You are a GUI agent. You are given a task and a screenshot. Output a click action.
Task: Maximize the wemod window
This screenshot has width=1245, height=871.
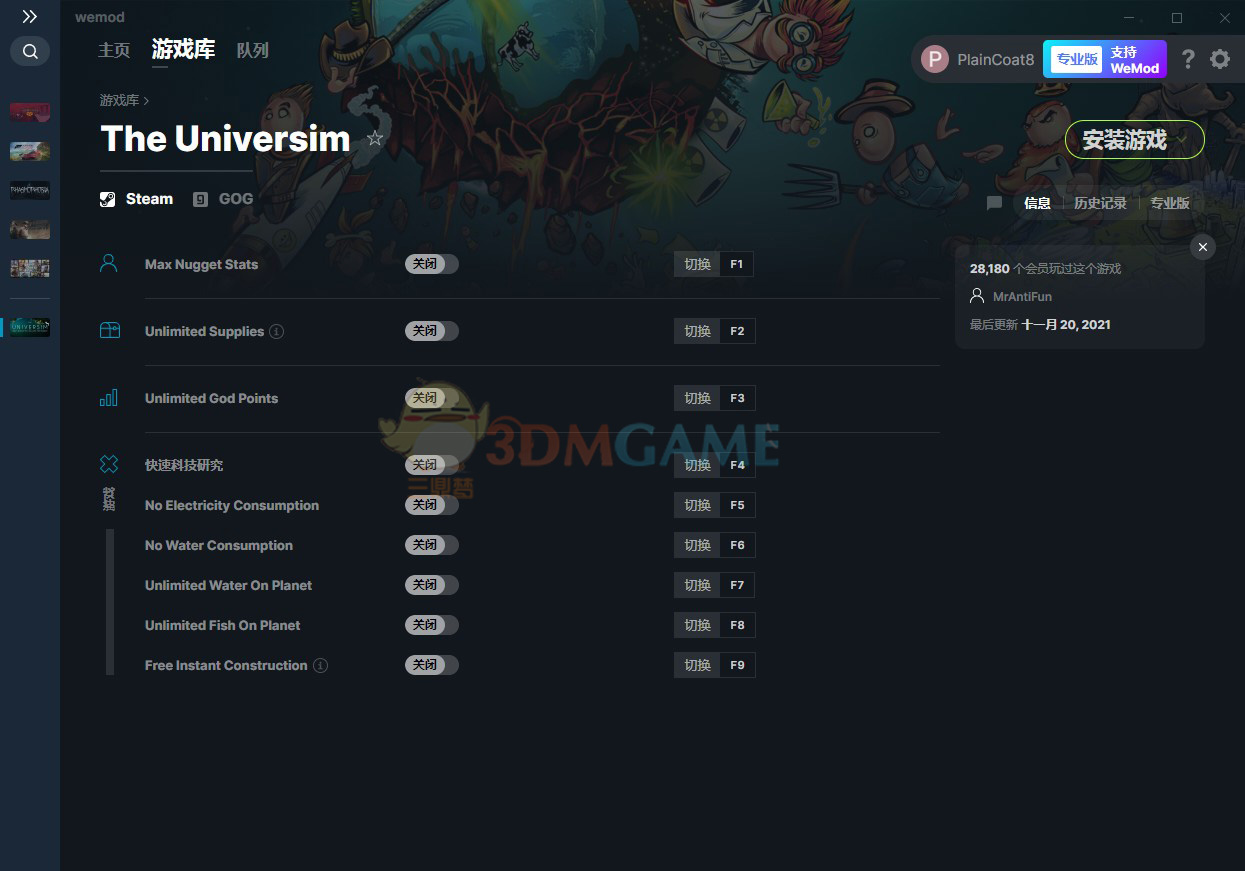pos(1177,18)
